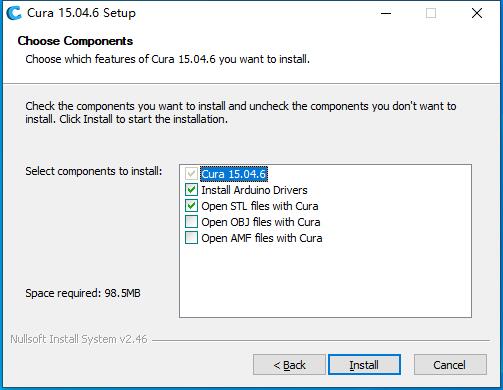The height and width of the screenshot is (390, 503).
Task: Click the grayed-out maximize window icon
Action: (431, 13)
